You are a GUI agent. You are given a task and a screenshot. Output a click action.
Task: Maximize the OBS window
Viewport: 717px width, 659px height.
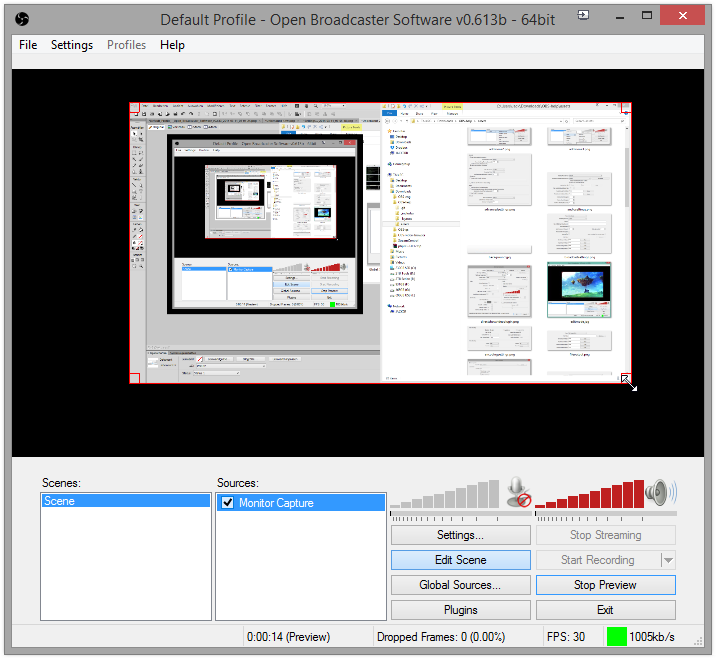pyautogui.click(x=648, y=17)
